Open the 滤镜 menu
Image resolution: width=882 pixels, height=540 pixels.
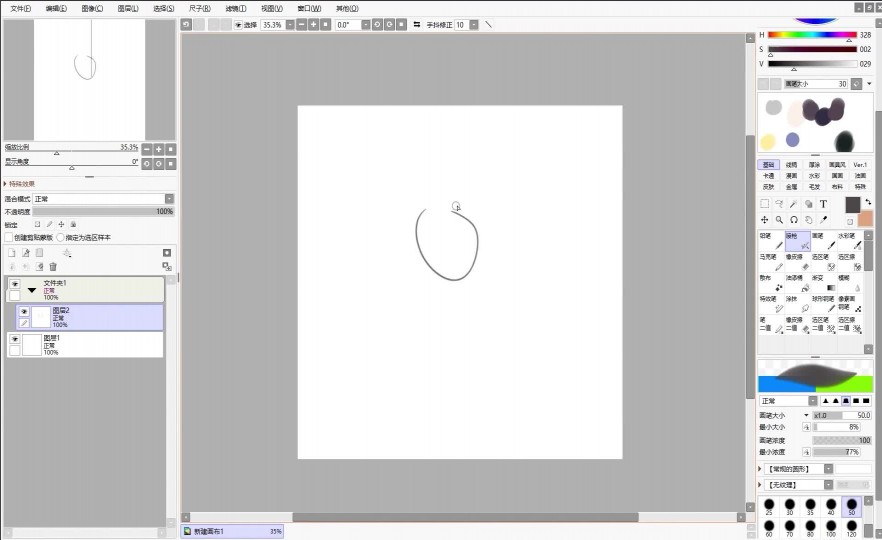pos(235,8)
